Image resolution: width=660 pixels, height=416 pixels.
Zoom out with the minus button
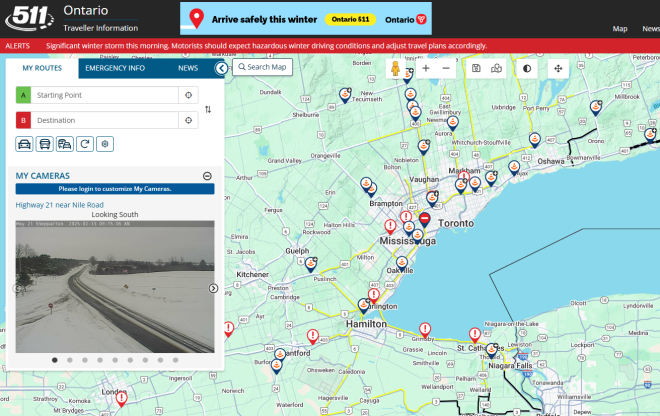[446, 68]
